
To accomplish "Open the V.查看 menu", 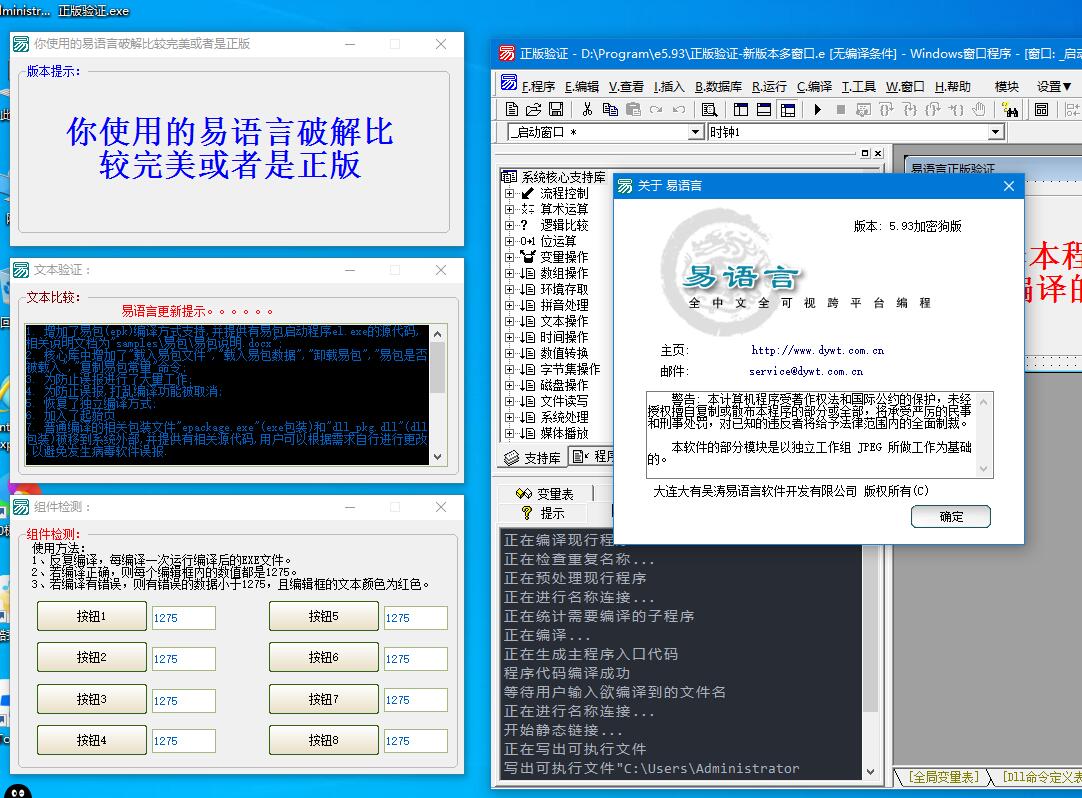I will [x=626, y=86].
